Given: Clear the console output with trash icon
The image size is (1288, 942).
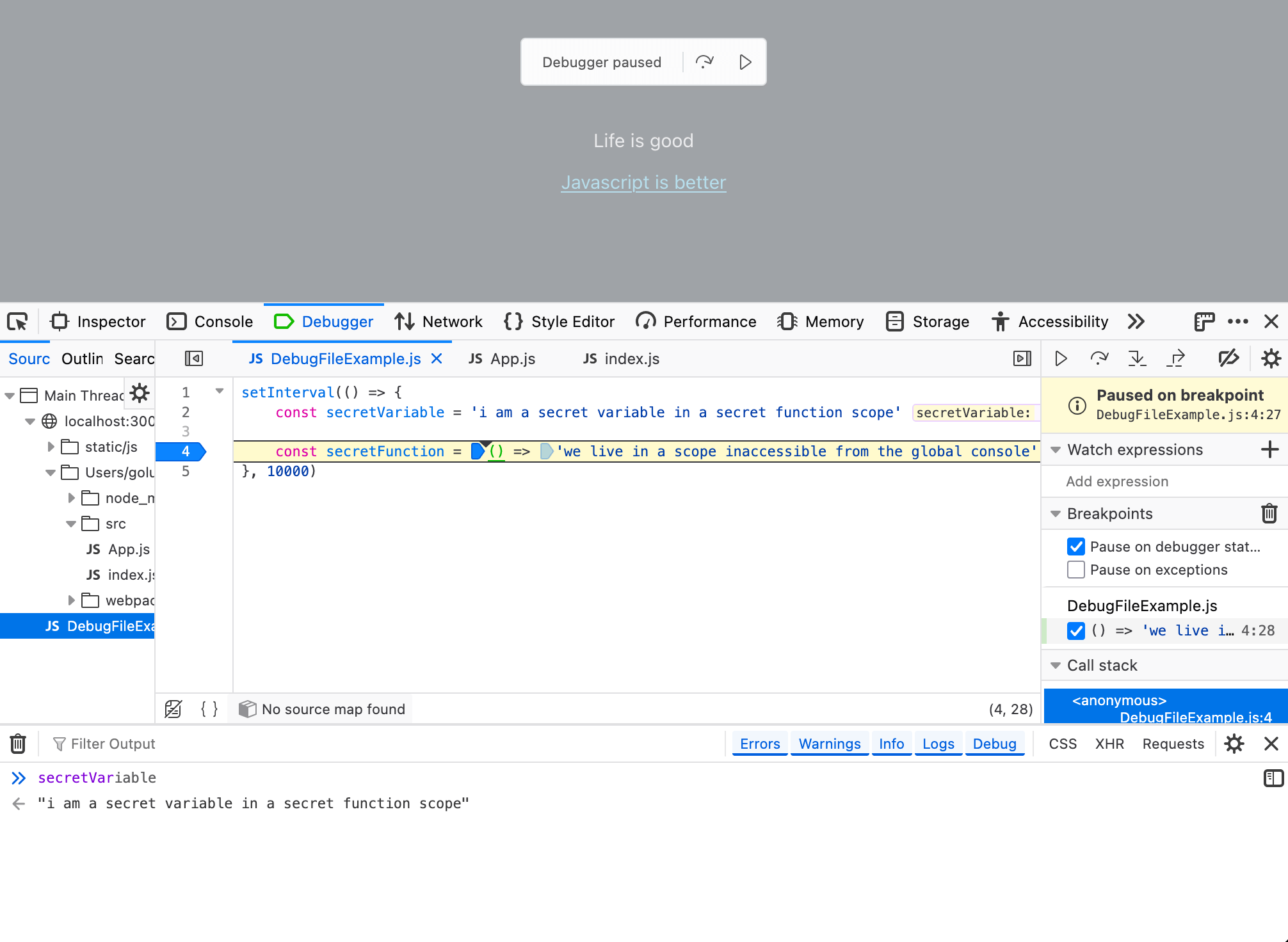Looking at the screenshot, I should coord(17,744).
